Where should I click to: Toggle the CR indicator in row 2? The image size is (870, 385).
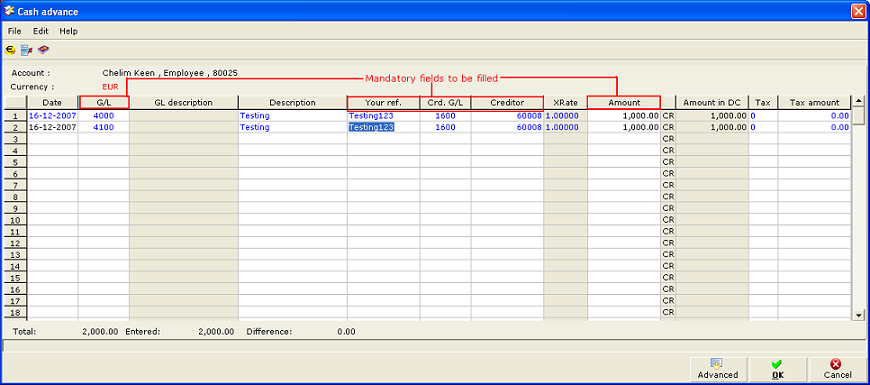tap(668, 128)
